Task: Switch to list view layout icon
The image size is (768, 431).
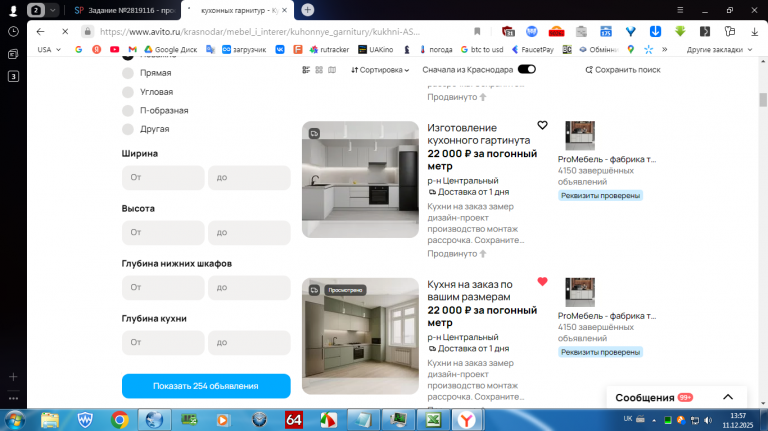Action: coord(306,70)
